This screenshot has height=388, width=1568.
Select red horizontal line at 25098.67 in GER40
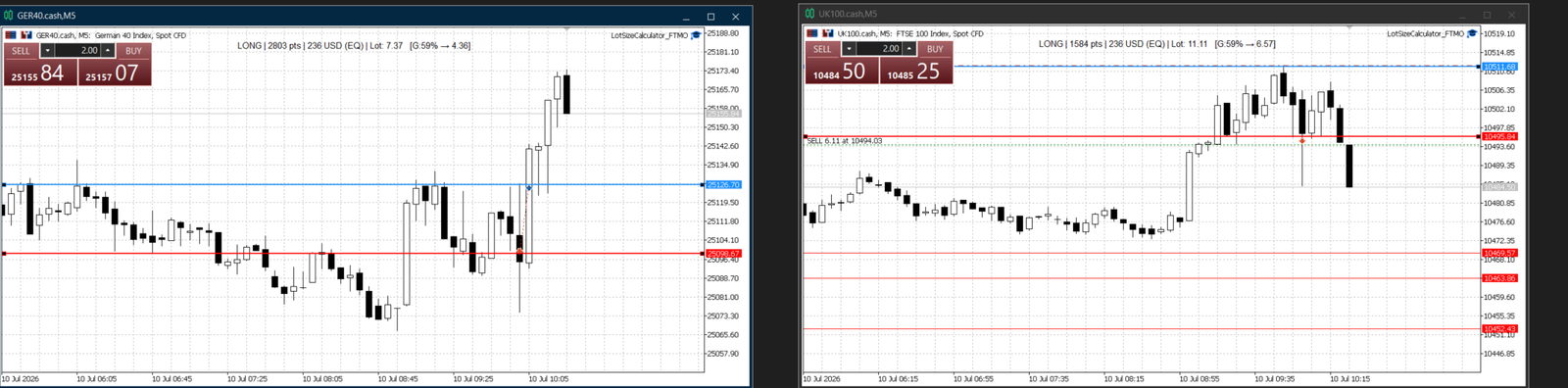tap(353, 254)
